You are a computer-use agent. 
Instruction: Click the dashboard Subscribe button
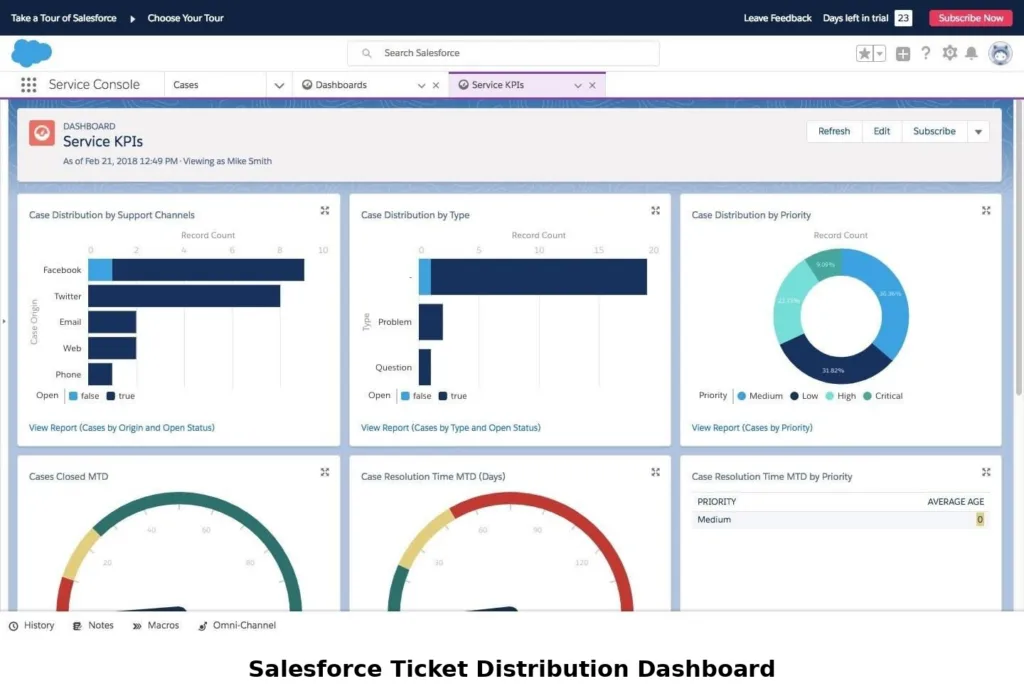pyautogui.click(x=934, y=131)
